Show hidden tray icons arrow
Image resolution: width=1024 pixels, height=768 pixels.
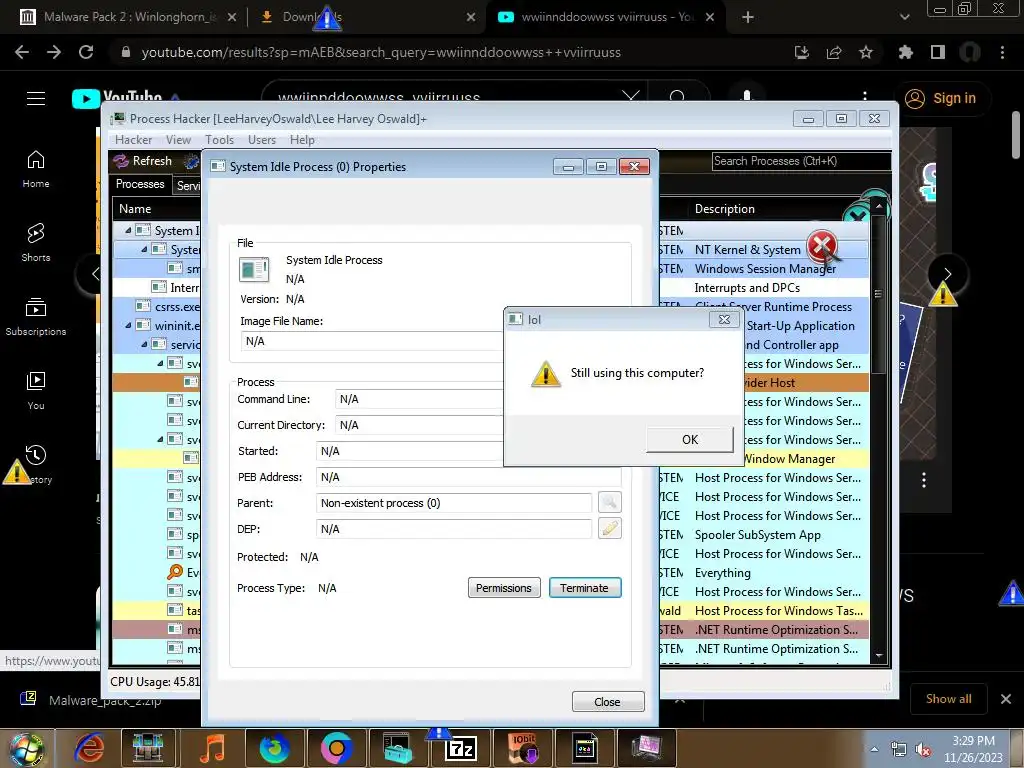[874, 750]
